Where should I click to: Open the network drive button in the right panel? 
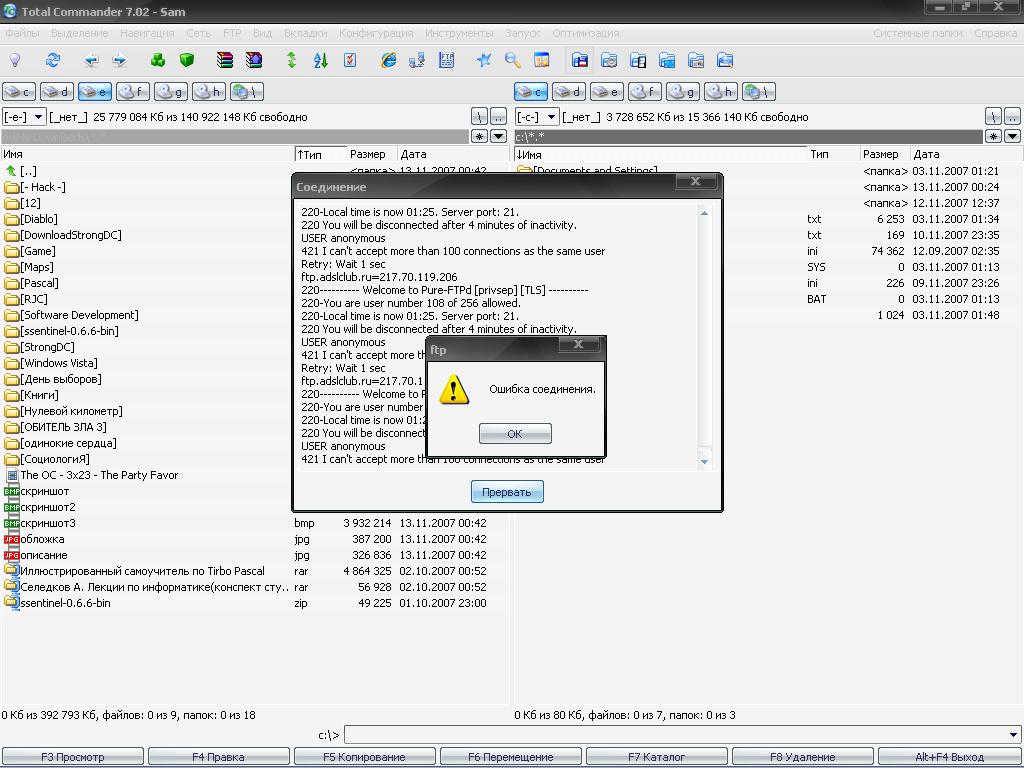(759, 92)
